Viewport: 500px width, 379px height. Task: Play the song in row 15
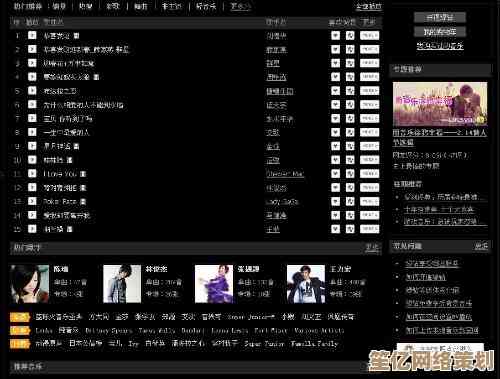tap(32, 229)
